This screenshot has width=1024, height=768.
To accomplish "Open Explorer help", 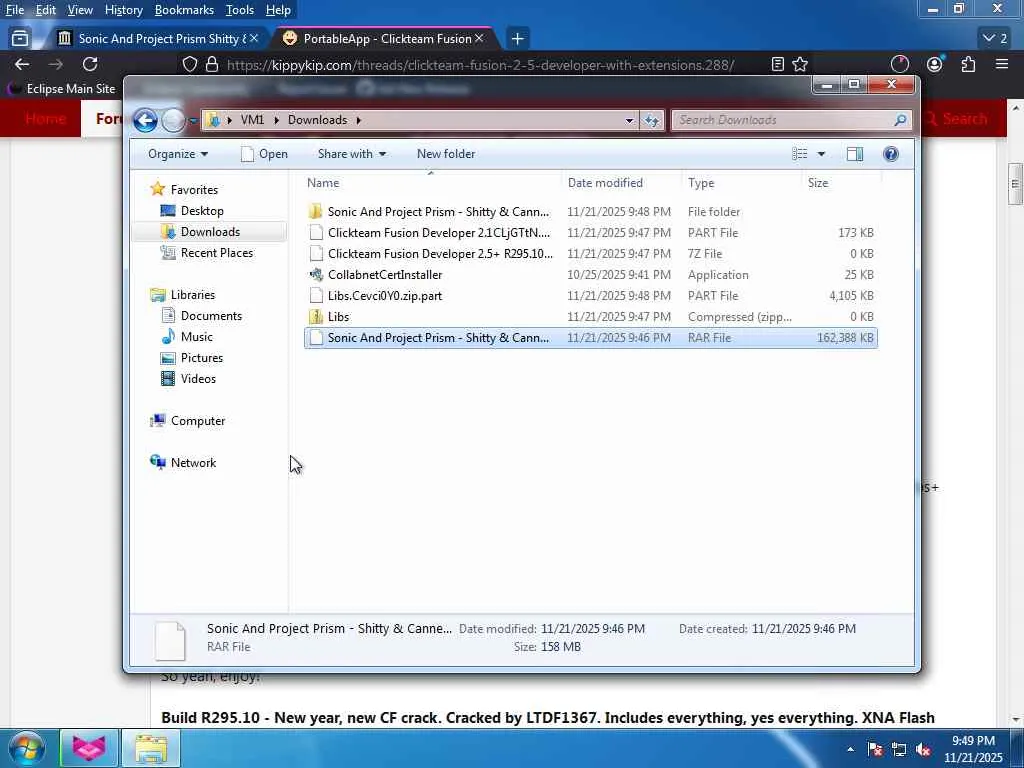I will tap(891, 154).
